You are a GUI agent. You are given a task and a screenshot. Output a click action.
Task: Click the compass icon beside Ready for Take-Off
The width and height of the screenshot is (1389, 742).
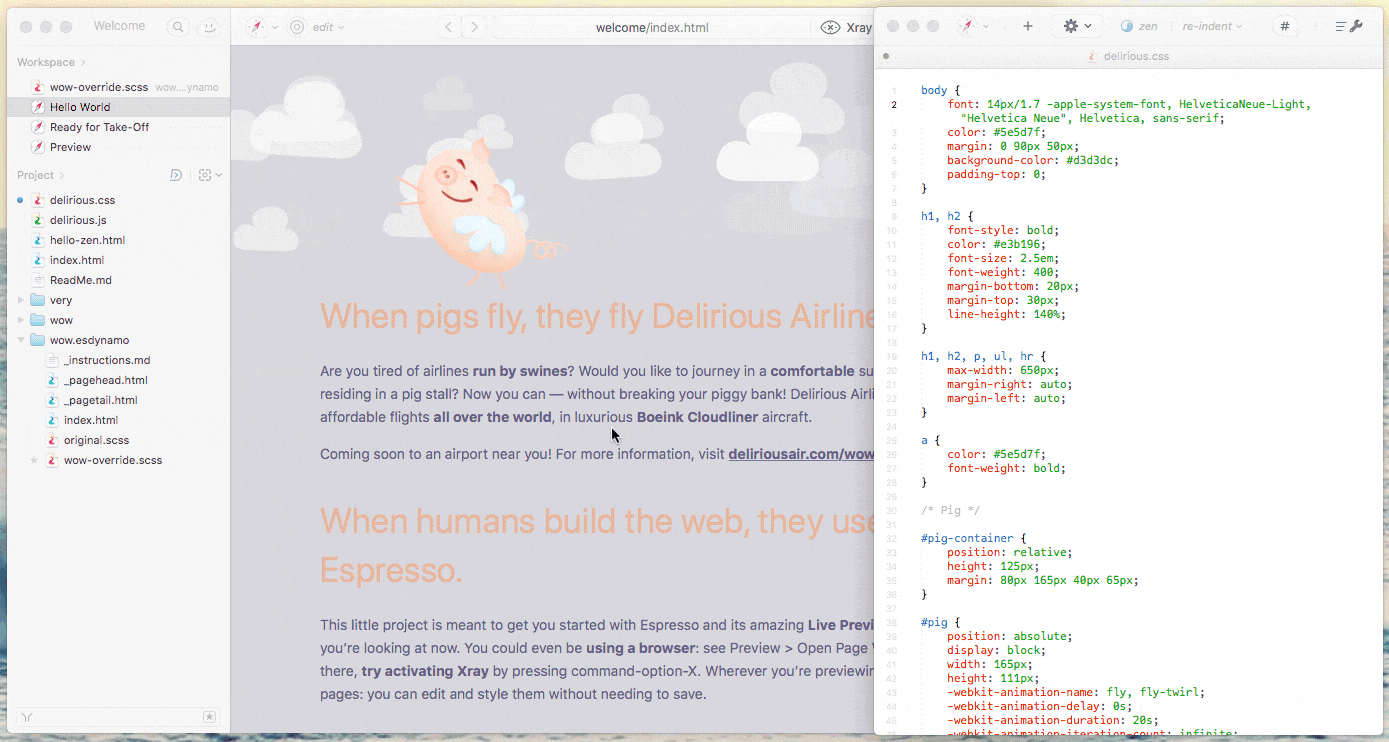(38, 127)
